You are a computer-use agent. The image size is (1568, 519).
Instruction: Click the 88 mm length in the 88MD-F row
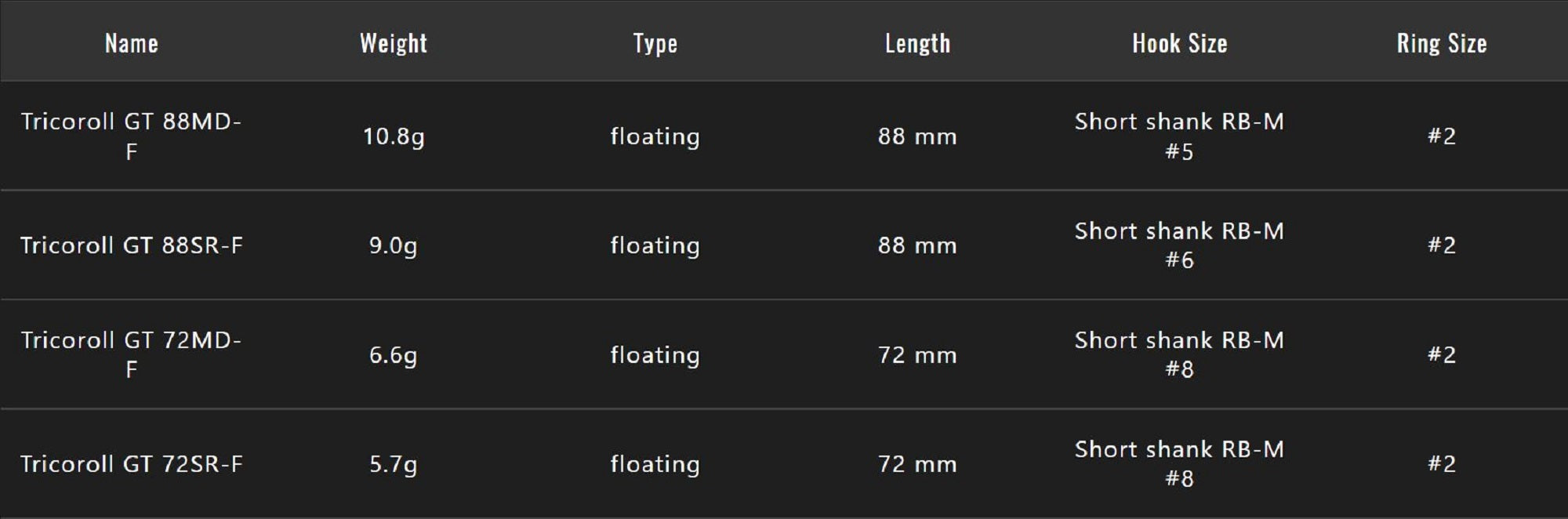917,136
